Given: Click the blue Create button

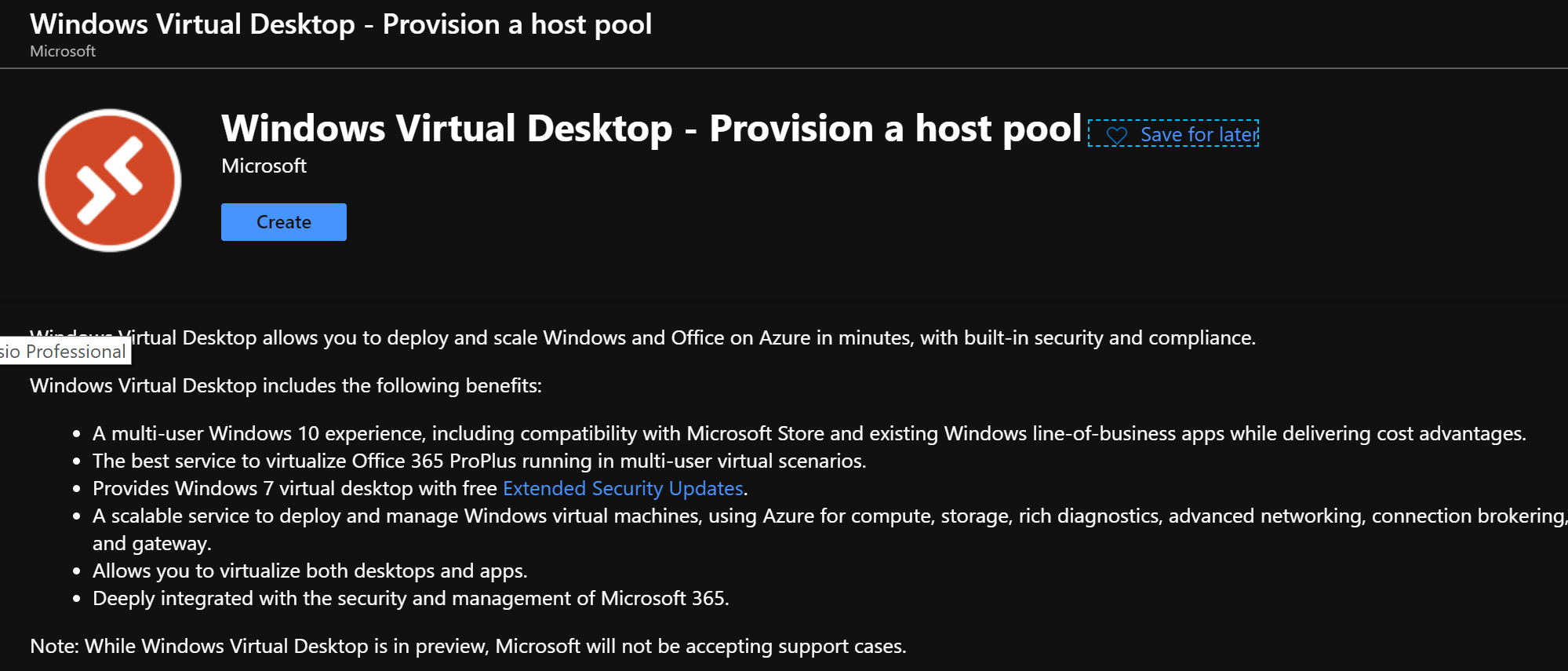Looking at the screenshot, I should click(284, 222).
